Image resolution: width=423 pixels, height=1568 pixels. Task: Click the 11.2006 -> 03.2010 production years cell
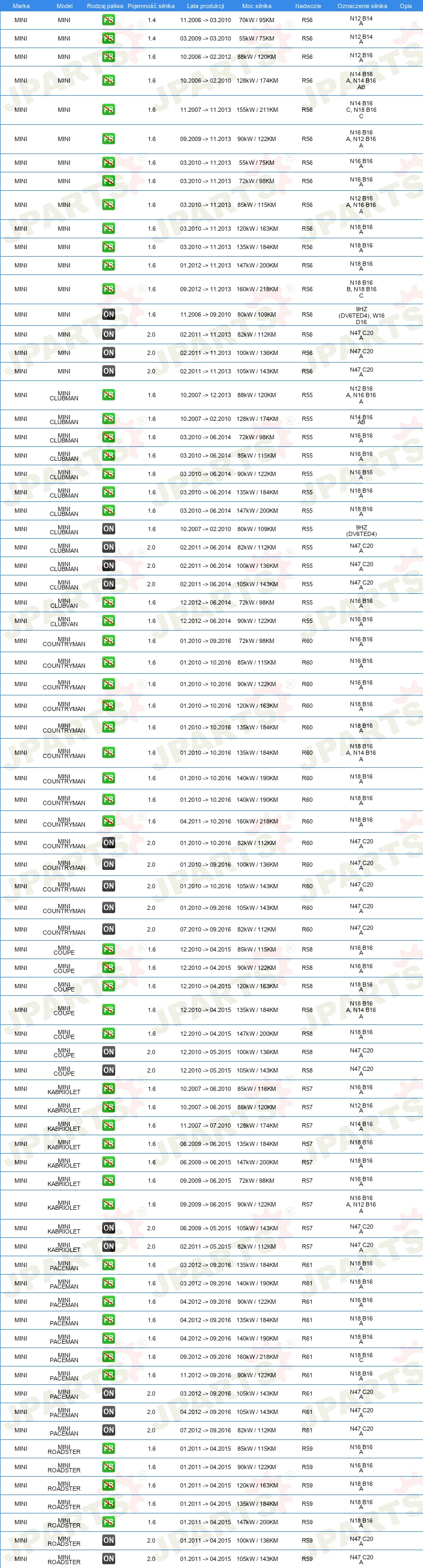(x=206, y=20)
